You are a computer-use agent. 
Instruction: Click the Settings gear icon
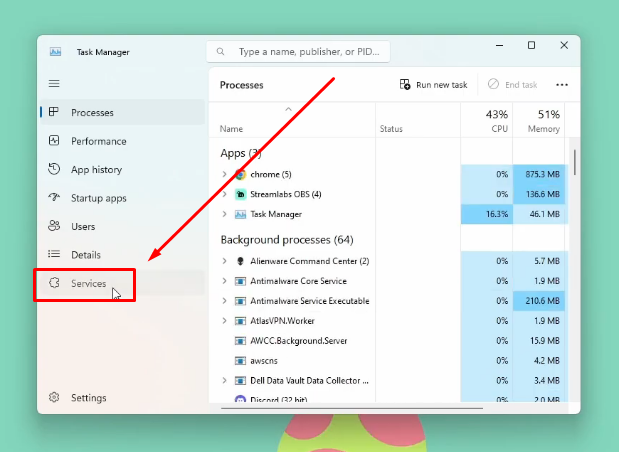pos(54,397)
